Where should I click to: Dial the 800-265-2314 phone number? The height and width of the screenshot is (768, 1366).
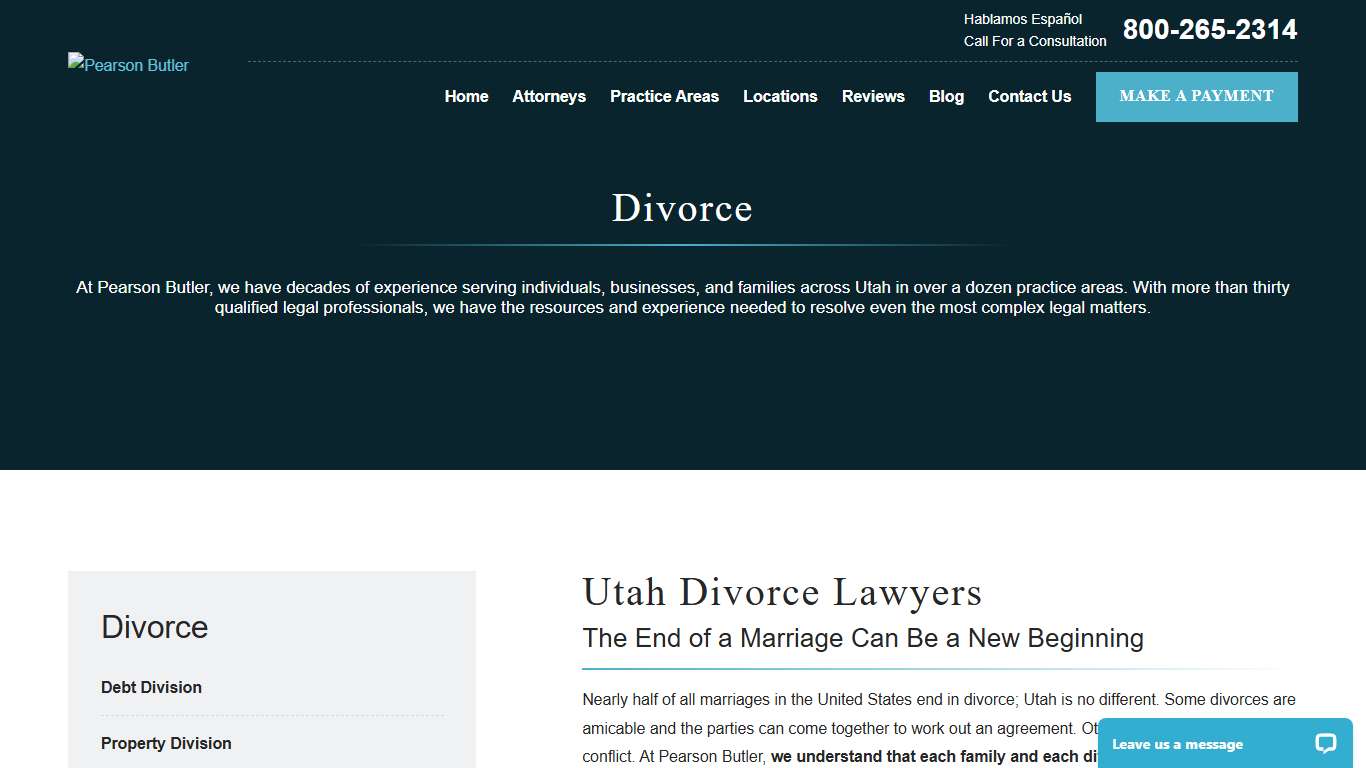[x=1209, y=29]
